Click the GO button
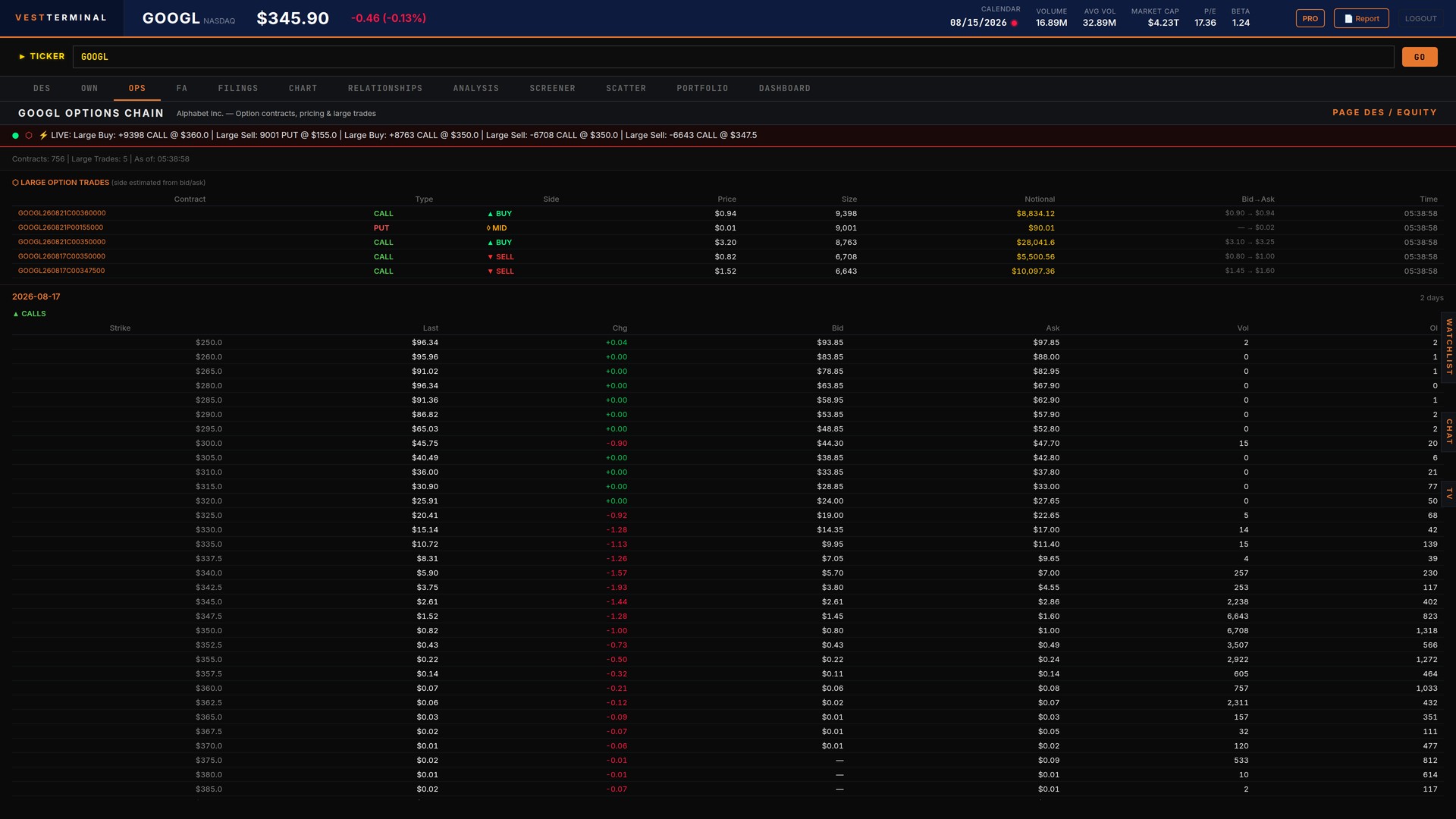The height and width of the screenshot is (819, 1456). (x=1420, y=57)
